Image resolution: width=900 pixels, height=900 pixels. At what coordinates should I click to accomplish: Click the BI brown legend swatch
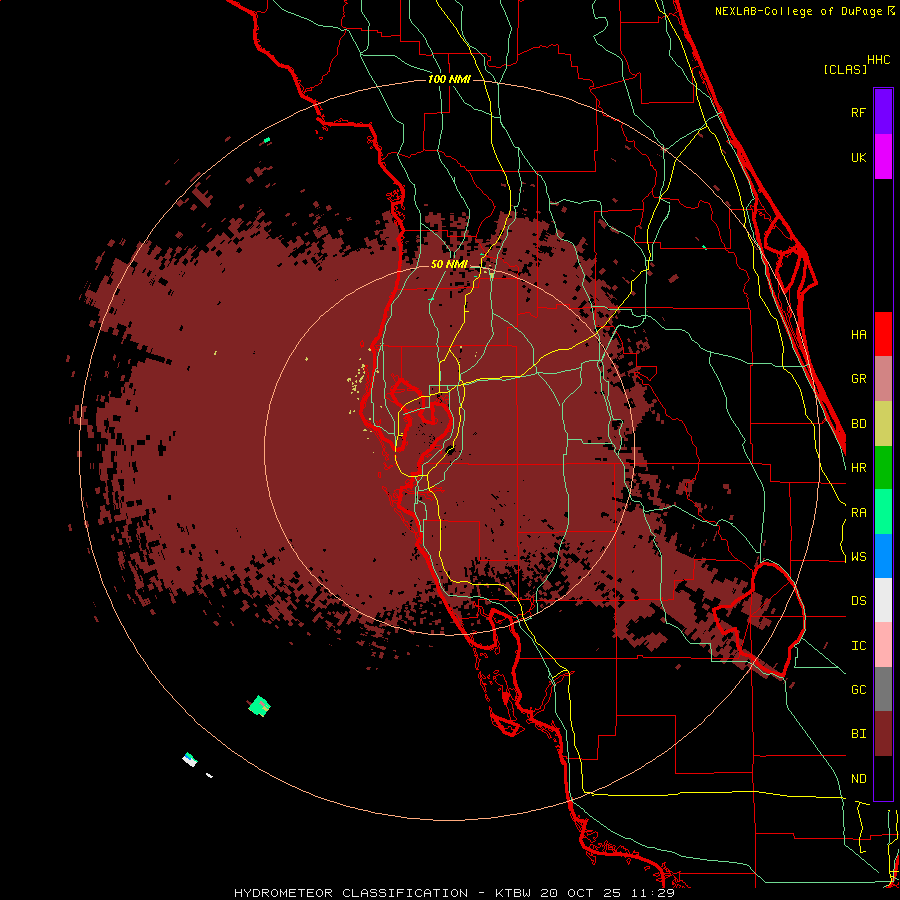[883, 734]
